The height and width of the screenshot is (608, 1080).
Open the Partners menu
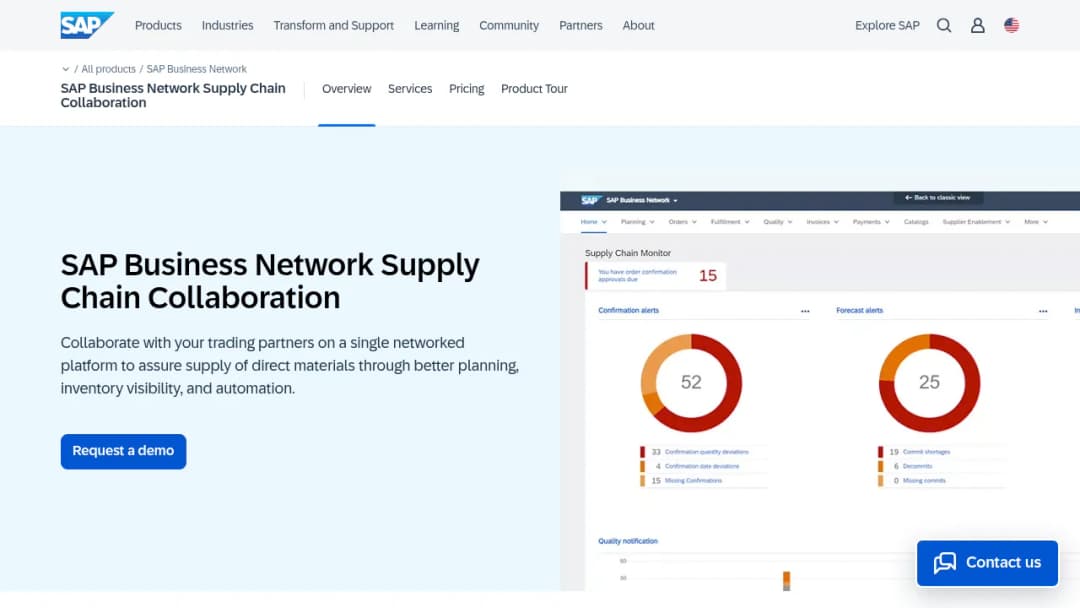point(581,25)
